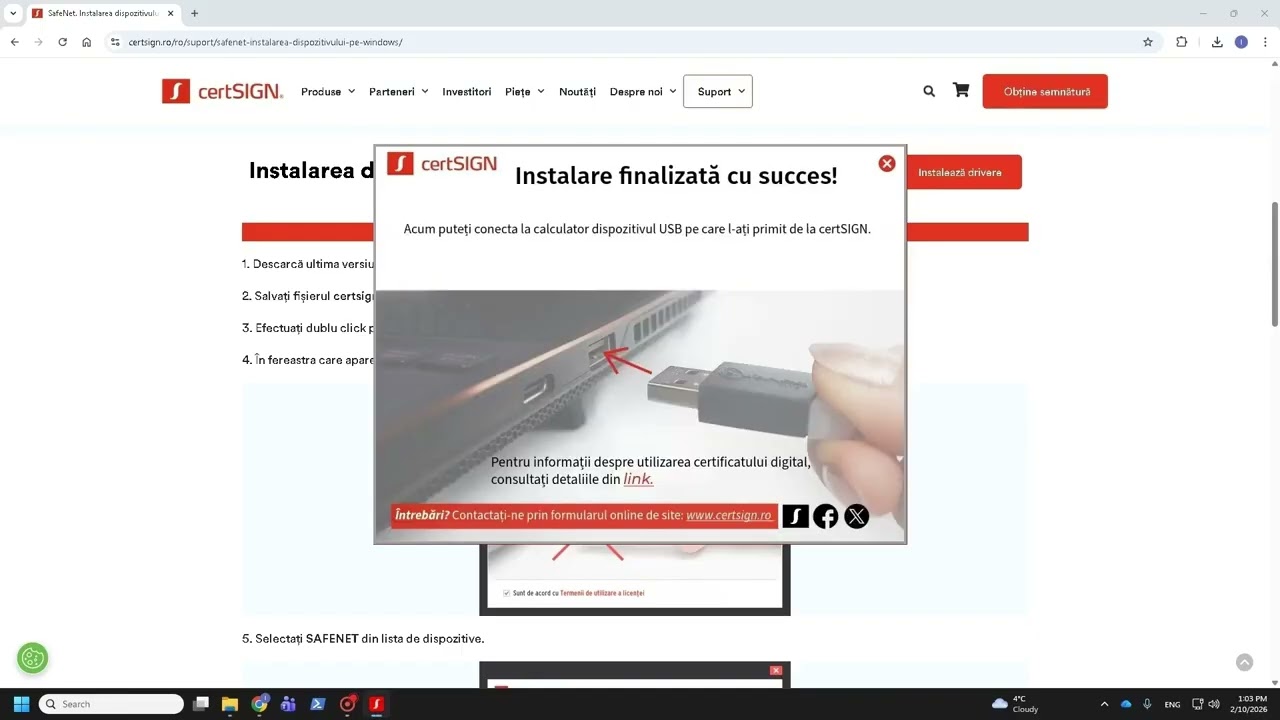Open the red recorder app in taskbar

pos(348,704)
